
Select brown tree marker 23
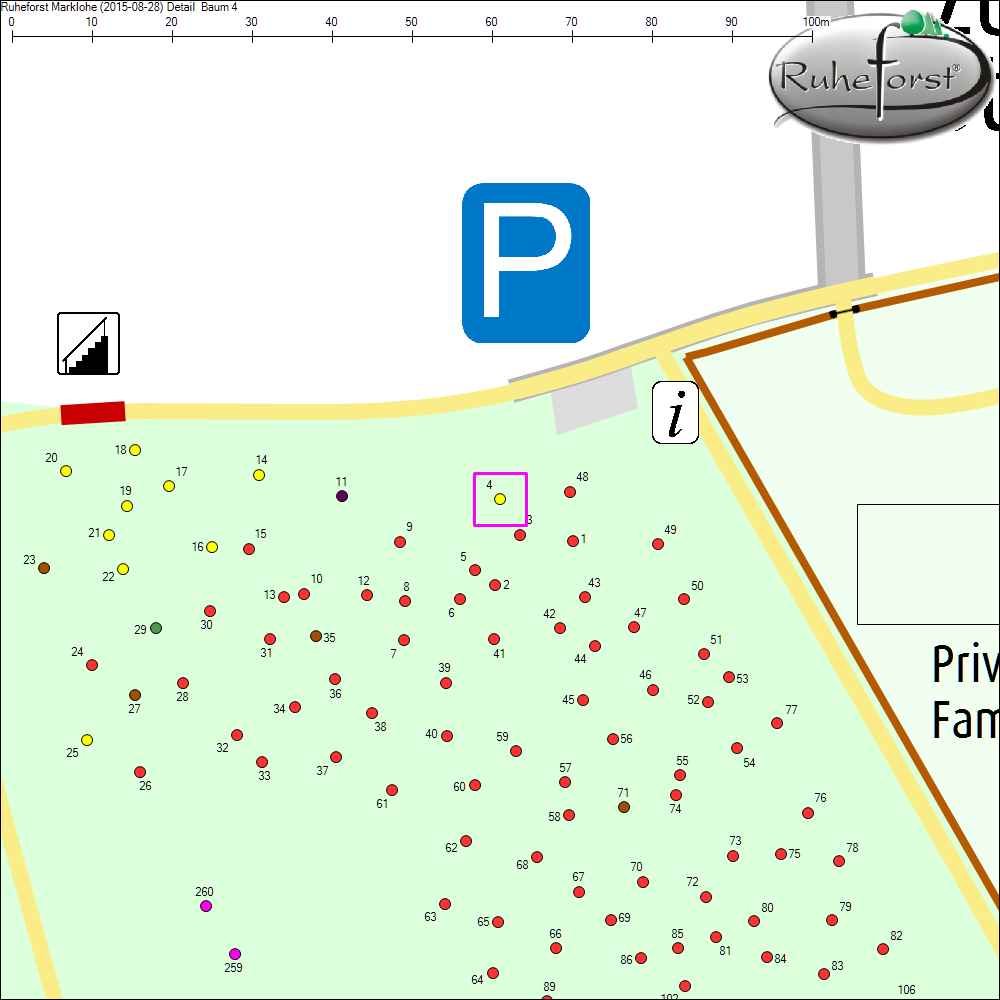(x=44, y=568)
